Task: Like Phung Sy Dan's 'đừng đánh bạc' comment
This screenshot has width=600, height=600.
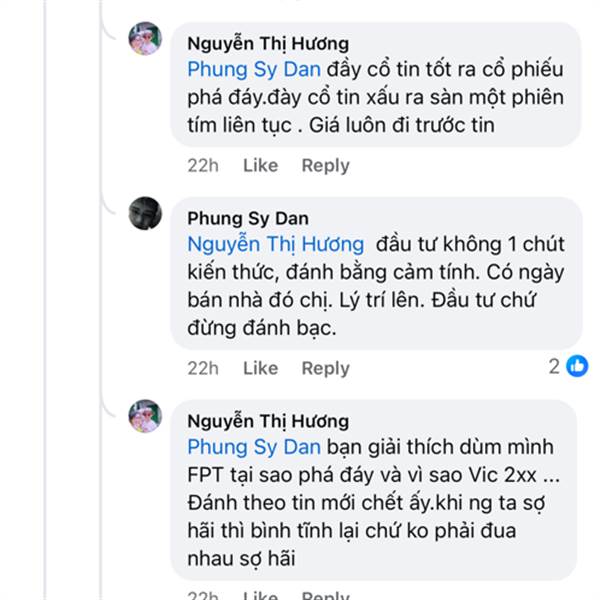Action: (x=260, y=368)
